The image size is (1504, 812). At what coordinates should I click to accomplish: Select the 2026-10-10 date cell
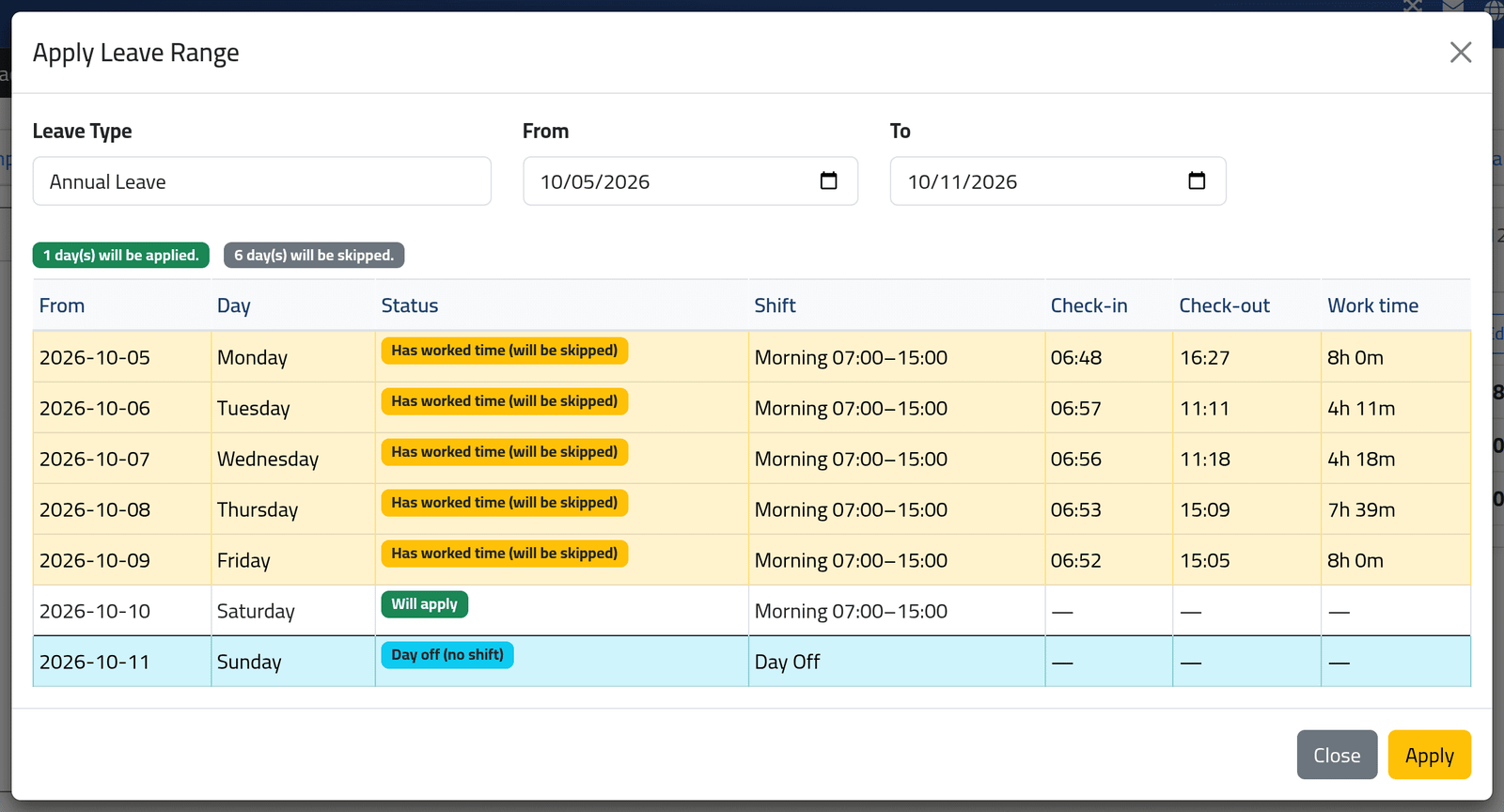[x=122, y=611]
